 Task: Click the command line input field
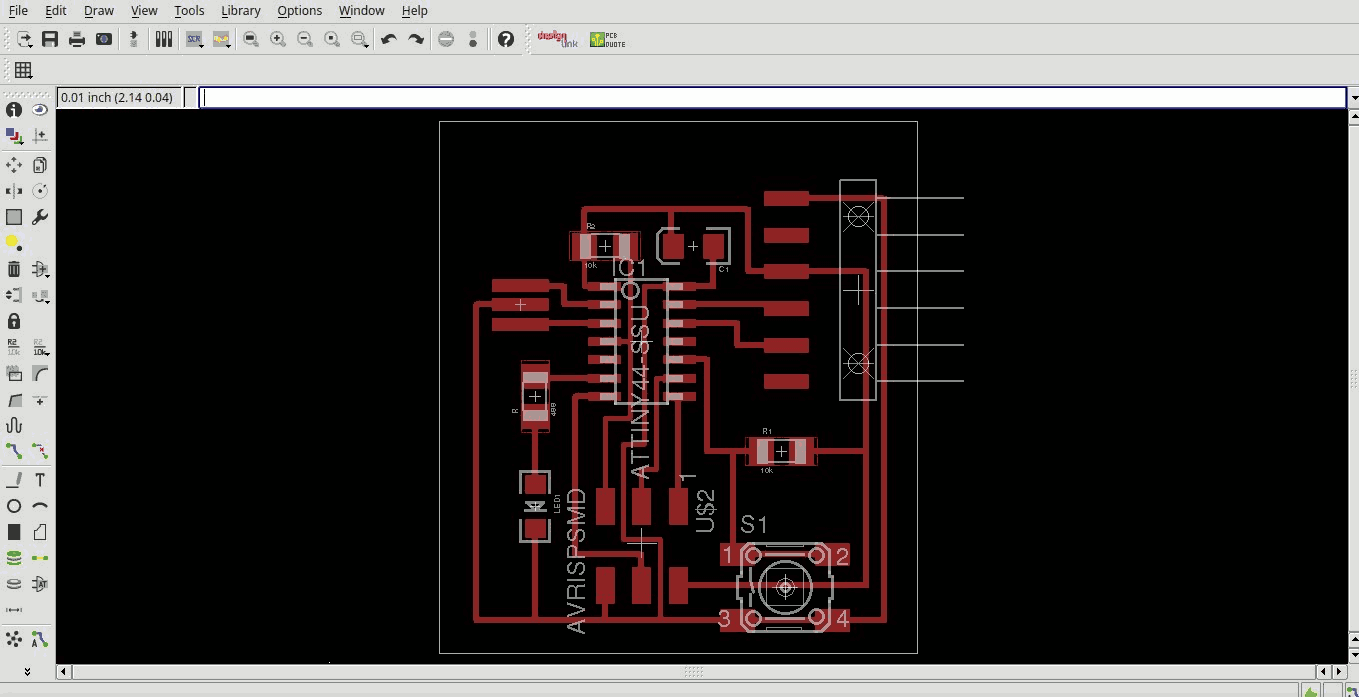[x=773, y=98]
